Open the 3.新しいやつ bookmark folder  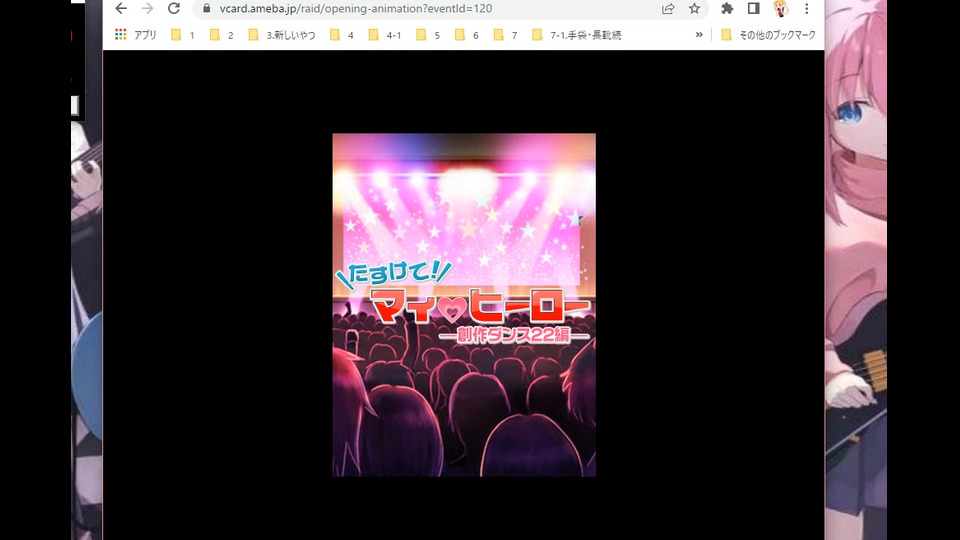pyautogui.click(x=282, y=35)
